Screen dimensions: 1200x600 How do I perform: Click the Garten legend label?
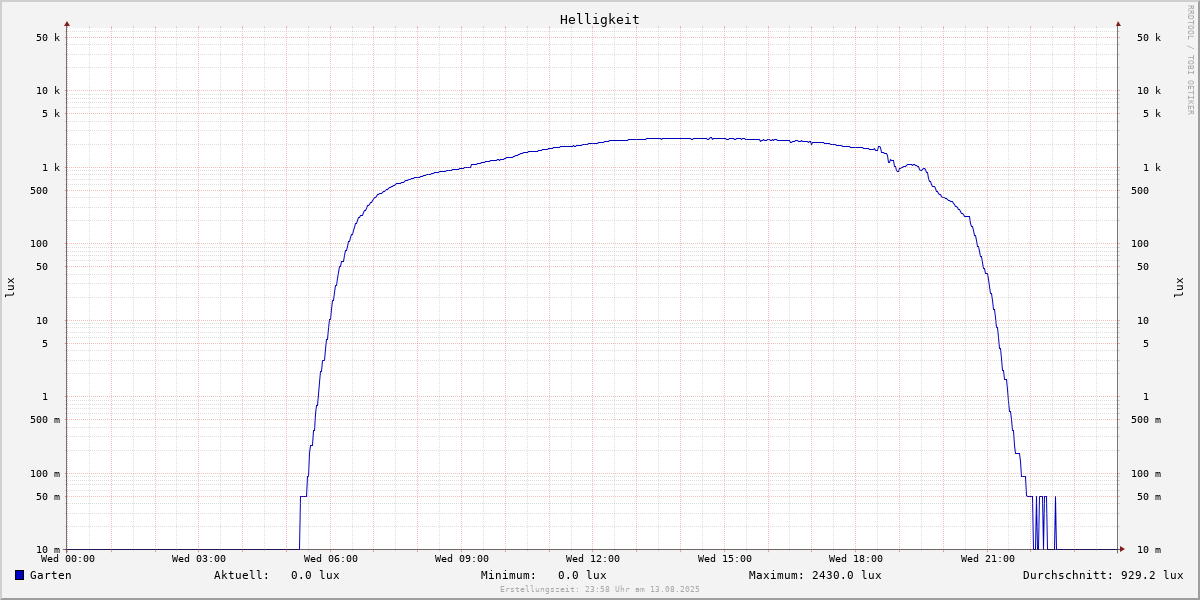[50, 575]
